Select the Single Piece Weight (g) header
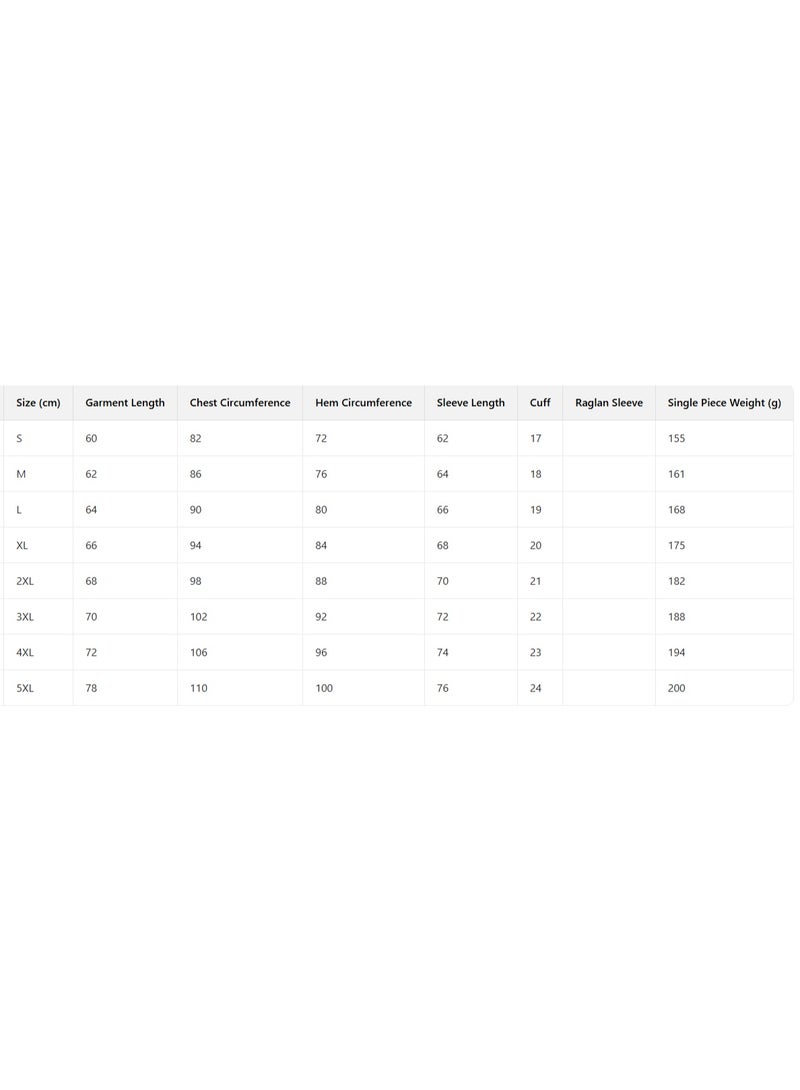800x1090 pixels. 724,403
